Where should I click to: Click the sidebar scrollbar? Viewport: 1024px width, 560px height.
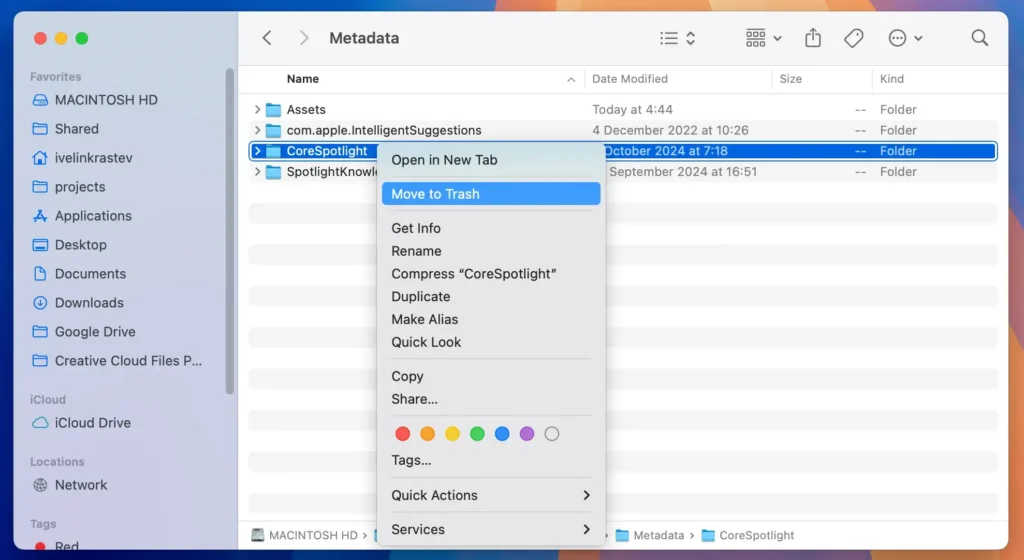coord(229,232)
